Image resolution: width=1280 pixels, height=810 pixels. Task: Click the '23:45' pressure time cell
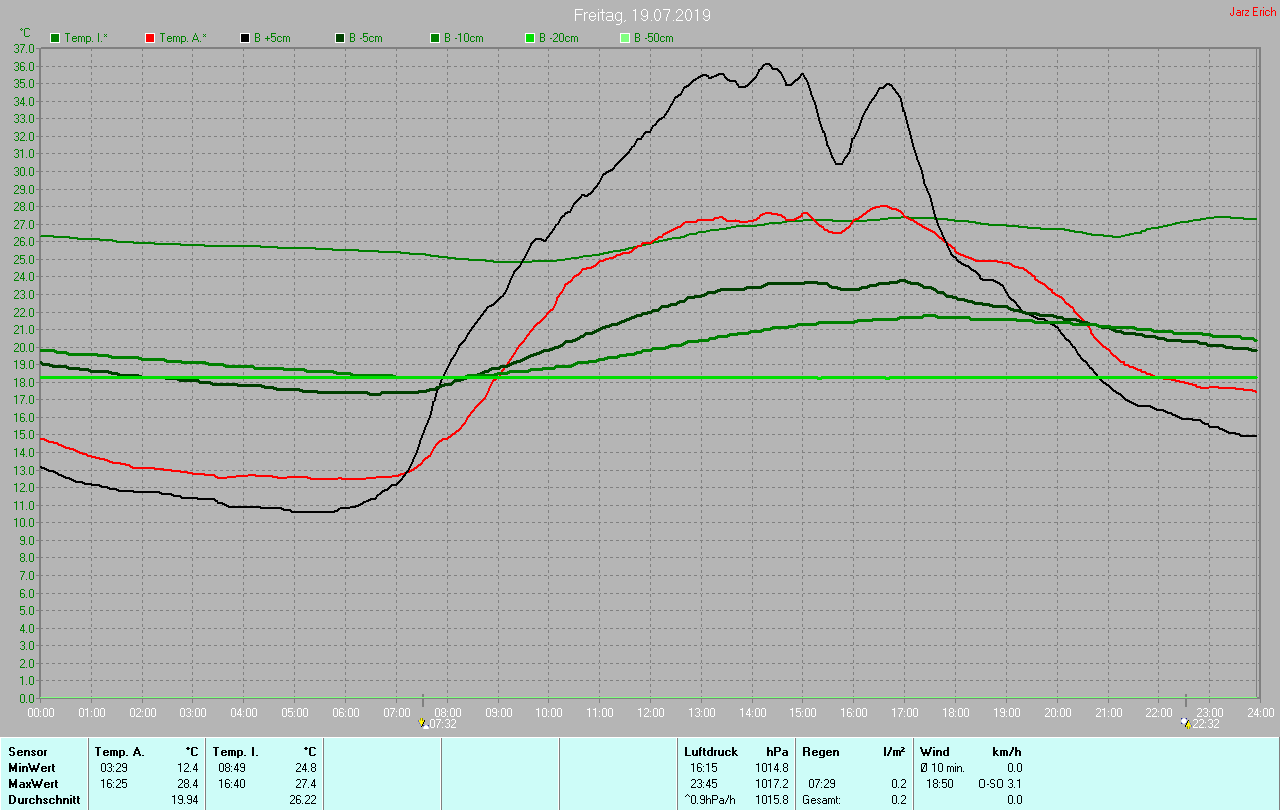704,784
